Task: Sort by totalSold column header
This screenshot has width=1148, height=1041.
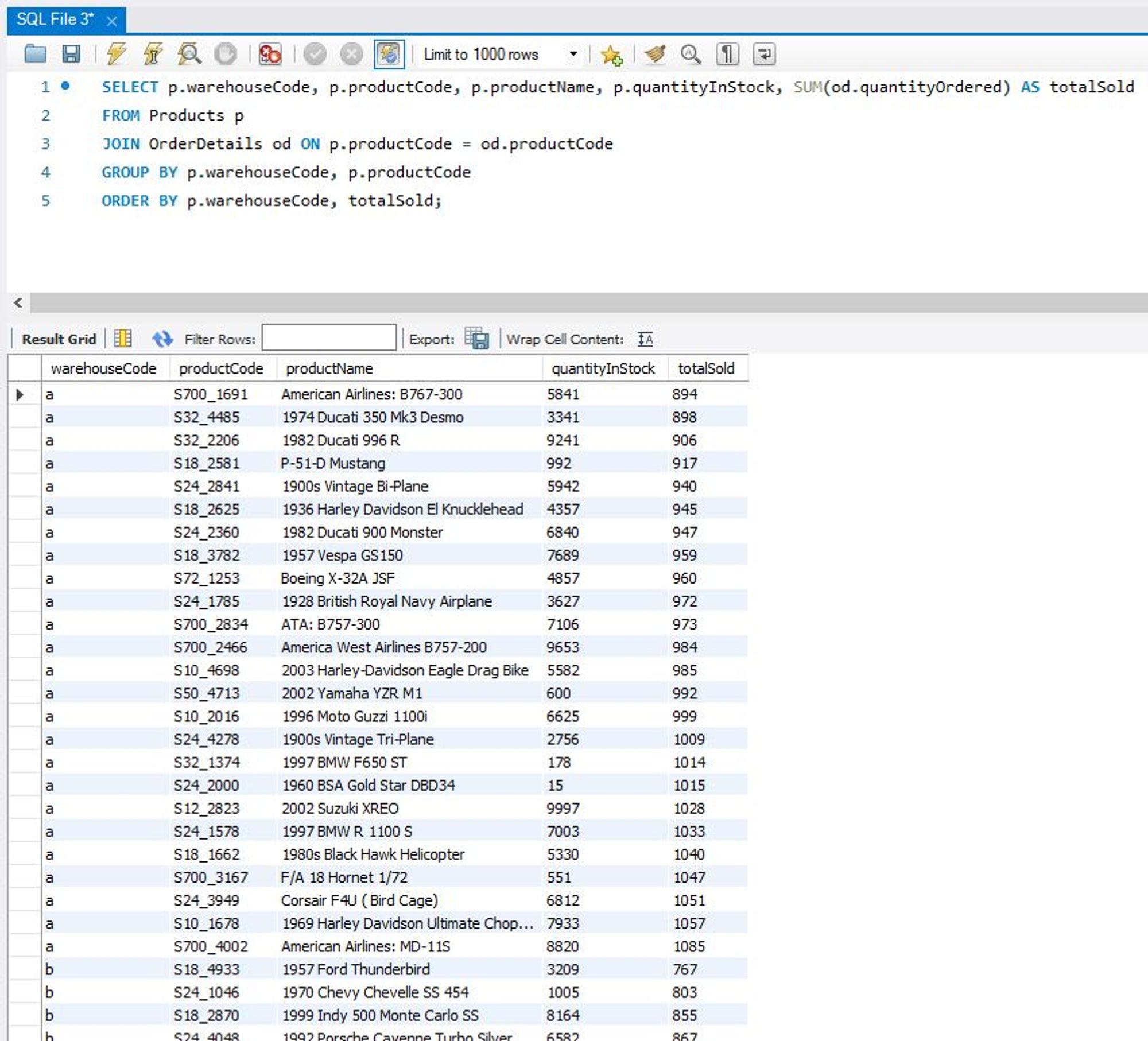Action: (x=708, y=368)
